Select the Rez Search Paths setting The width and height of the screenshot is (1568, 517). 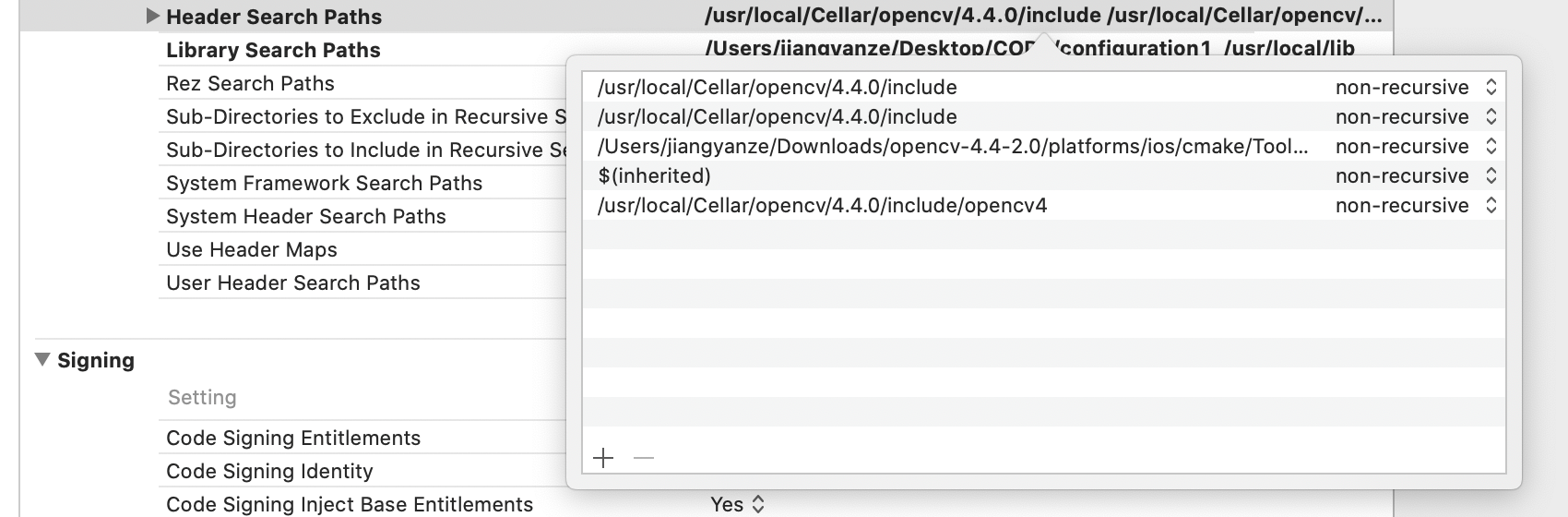tap(250, 83)
